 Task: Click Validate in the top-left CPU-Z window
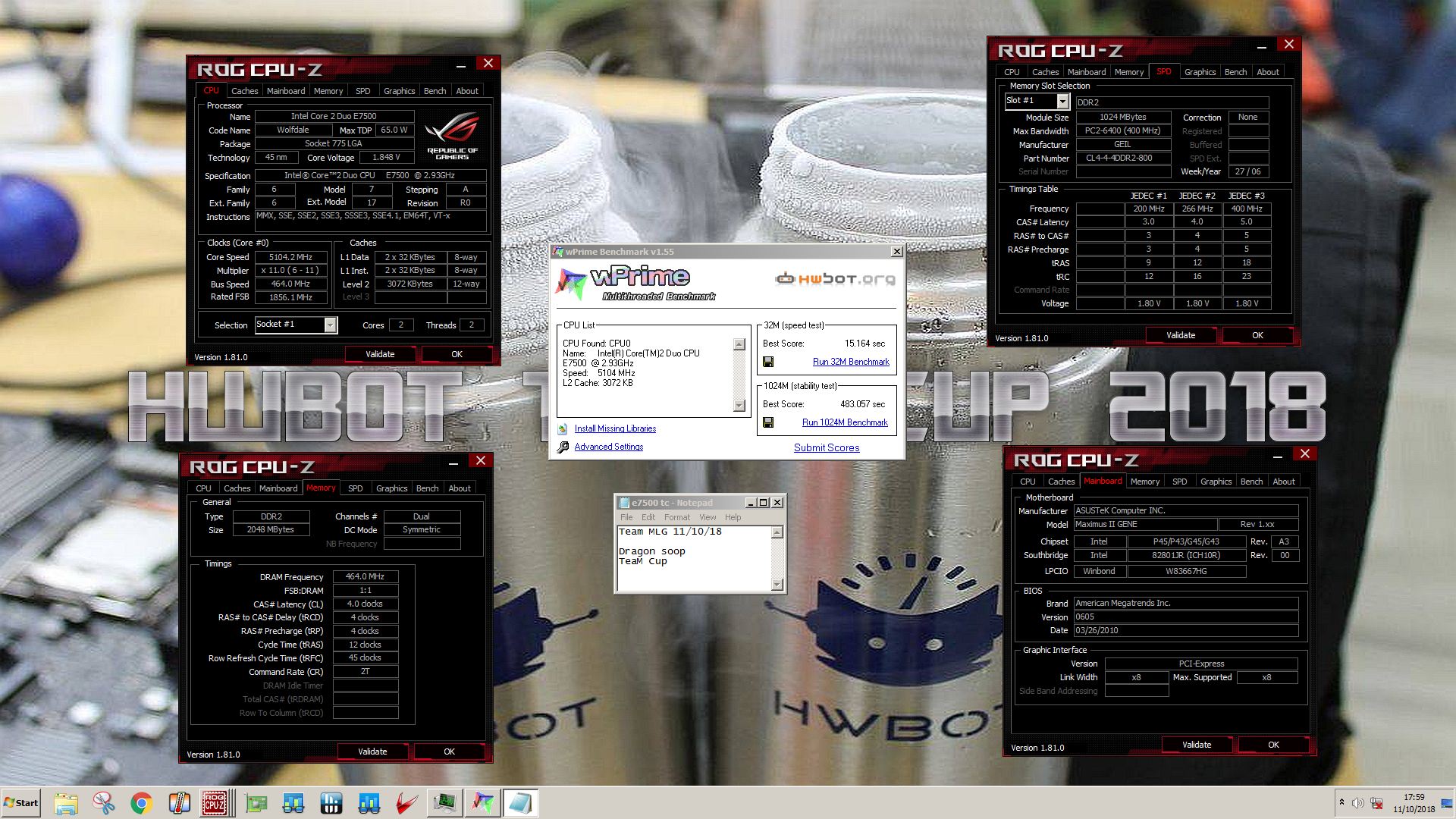point(380,354)
